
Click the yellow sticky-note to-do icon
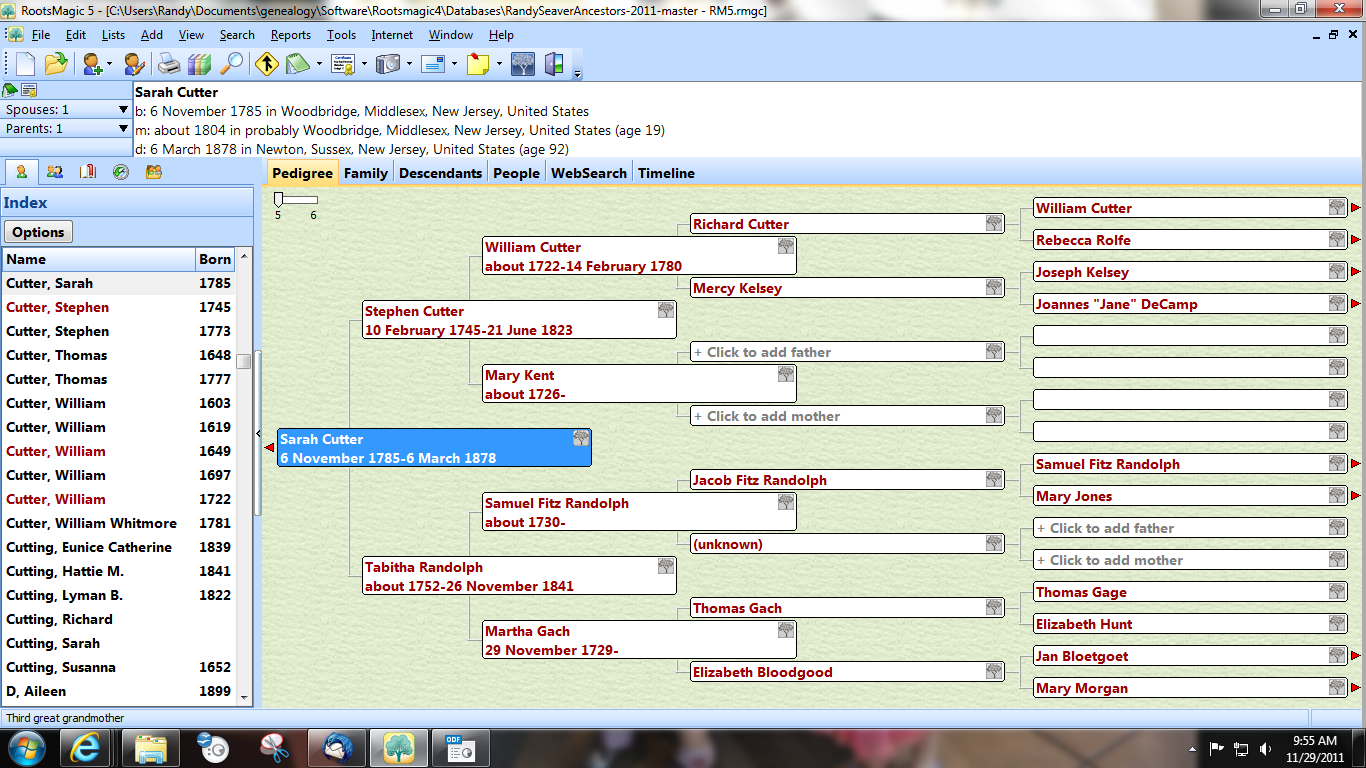[x=480, y=62]
